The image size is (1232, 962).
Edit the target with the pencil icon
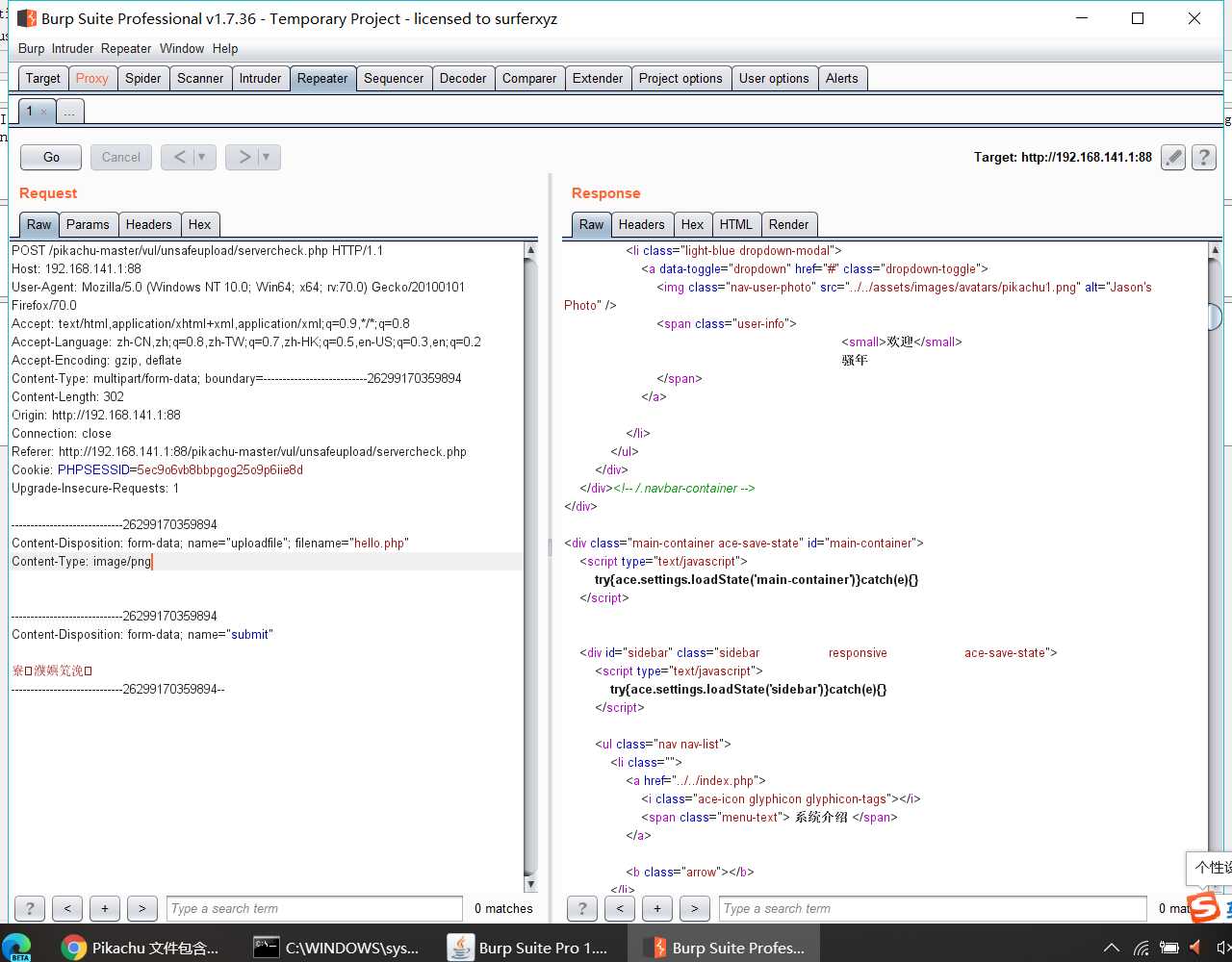1172,157
